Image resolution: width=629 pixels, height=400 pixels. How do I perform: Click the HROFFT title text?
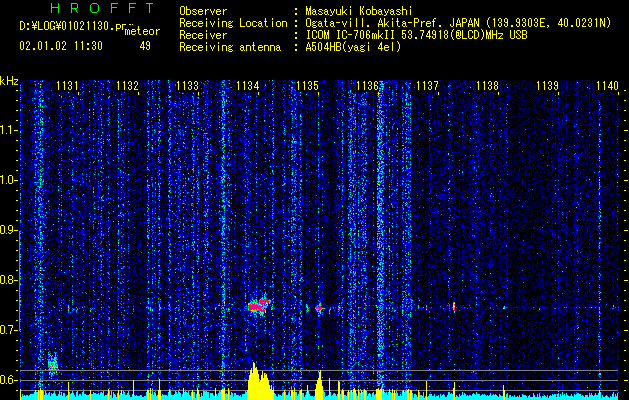102,8
